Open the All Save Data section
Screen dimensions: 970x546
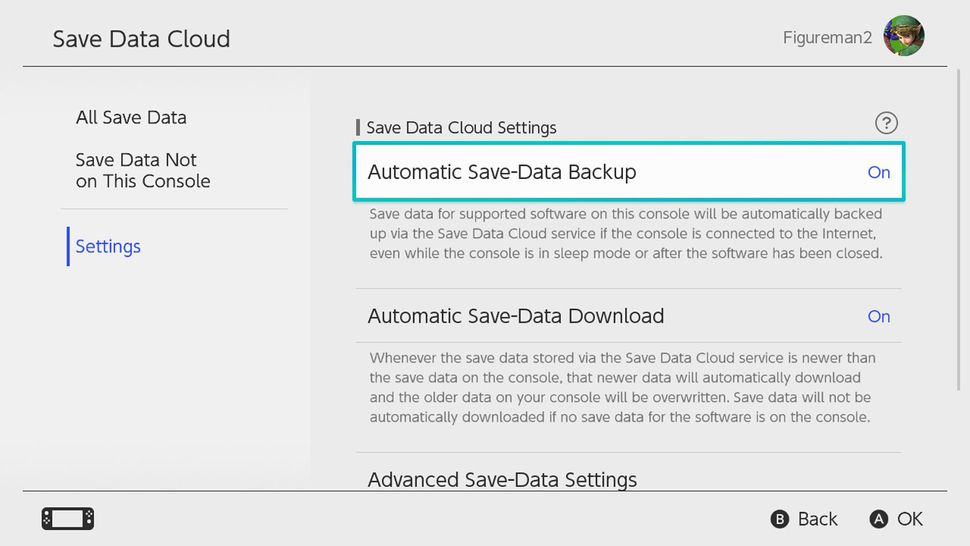(x=131, y=117)
